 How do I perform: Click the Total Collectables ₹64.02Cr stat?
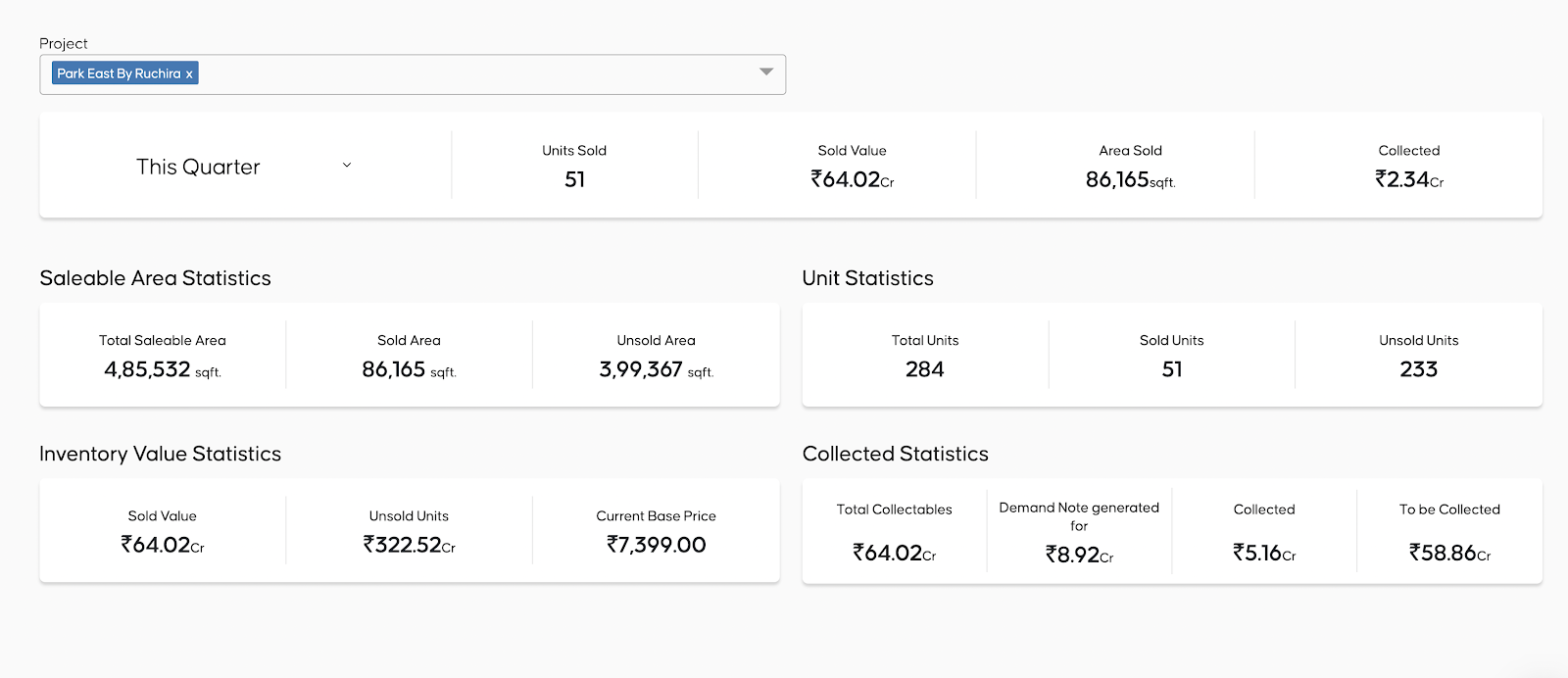[894, 553]
